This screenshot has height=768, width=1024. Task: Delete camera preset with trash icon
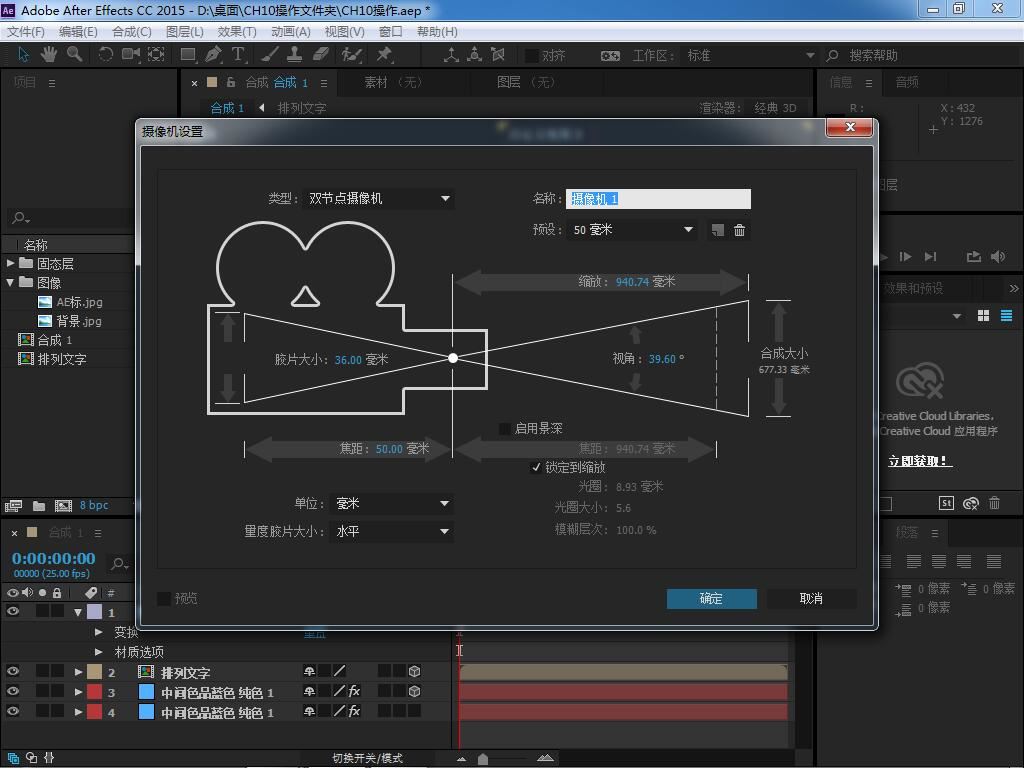(x=739, y=230)
